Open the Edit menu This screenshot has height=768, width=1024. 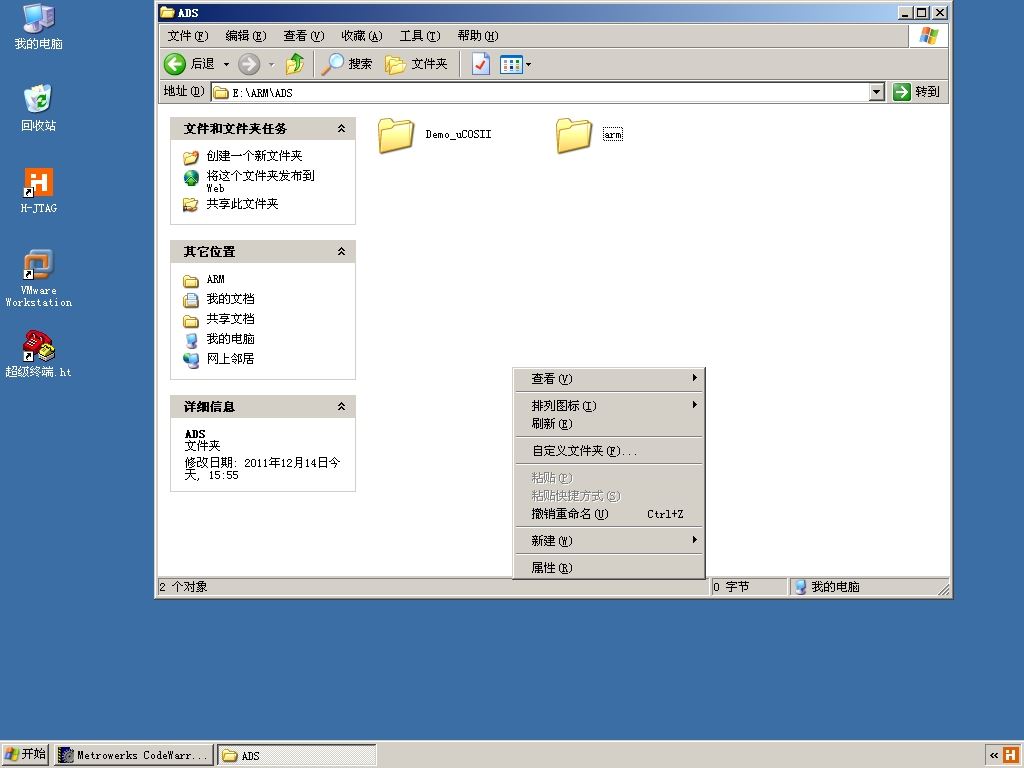point(246,36)
